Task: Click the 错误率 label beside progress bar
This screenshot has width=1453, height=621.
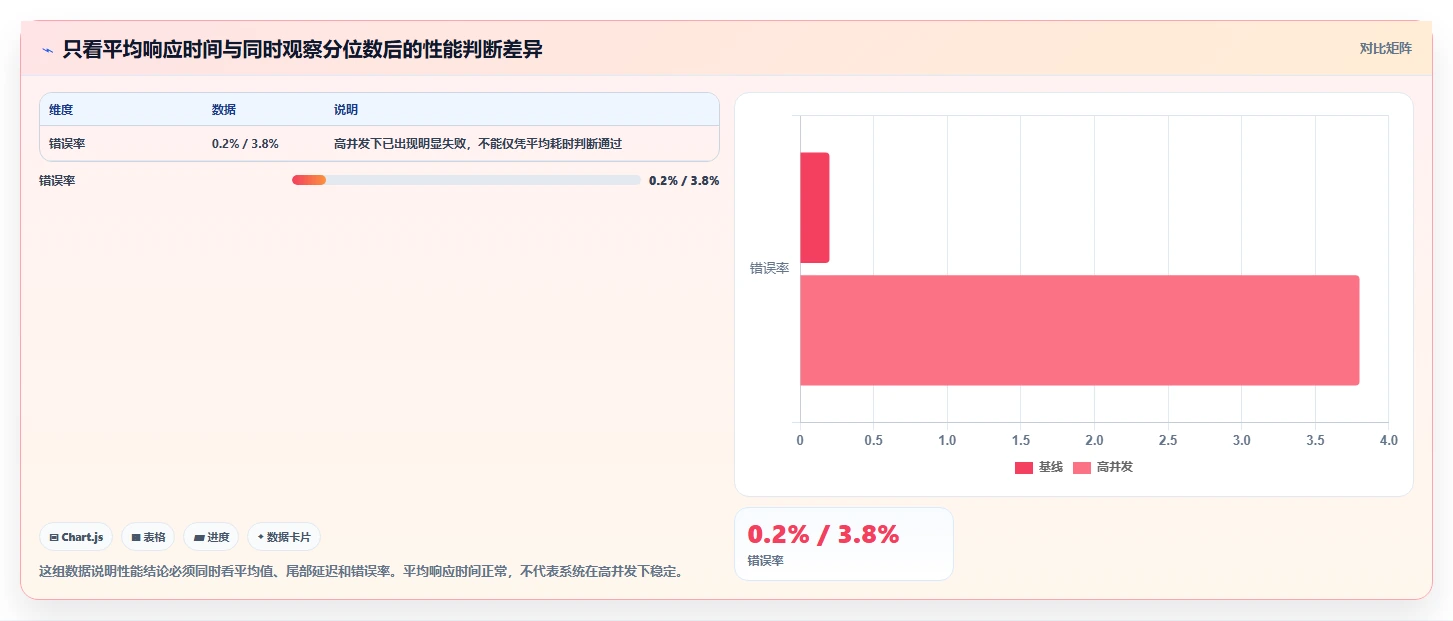Action: (57, 180)
